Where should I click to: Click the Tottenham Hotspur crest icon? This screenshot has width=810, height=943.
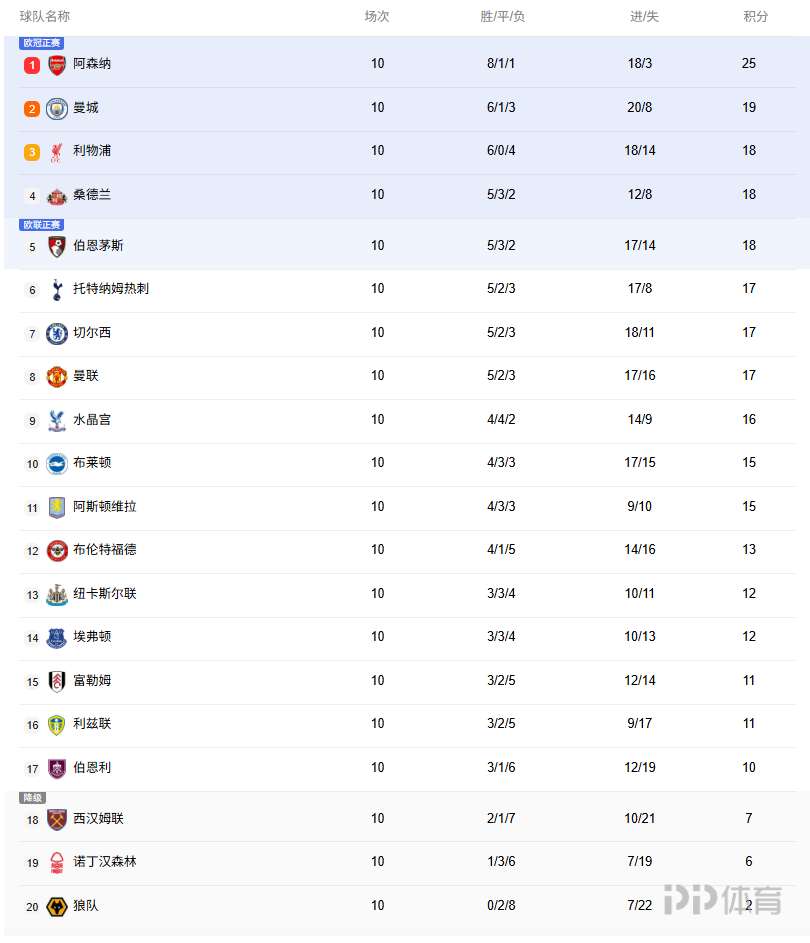[x=57, y=290]
